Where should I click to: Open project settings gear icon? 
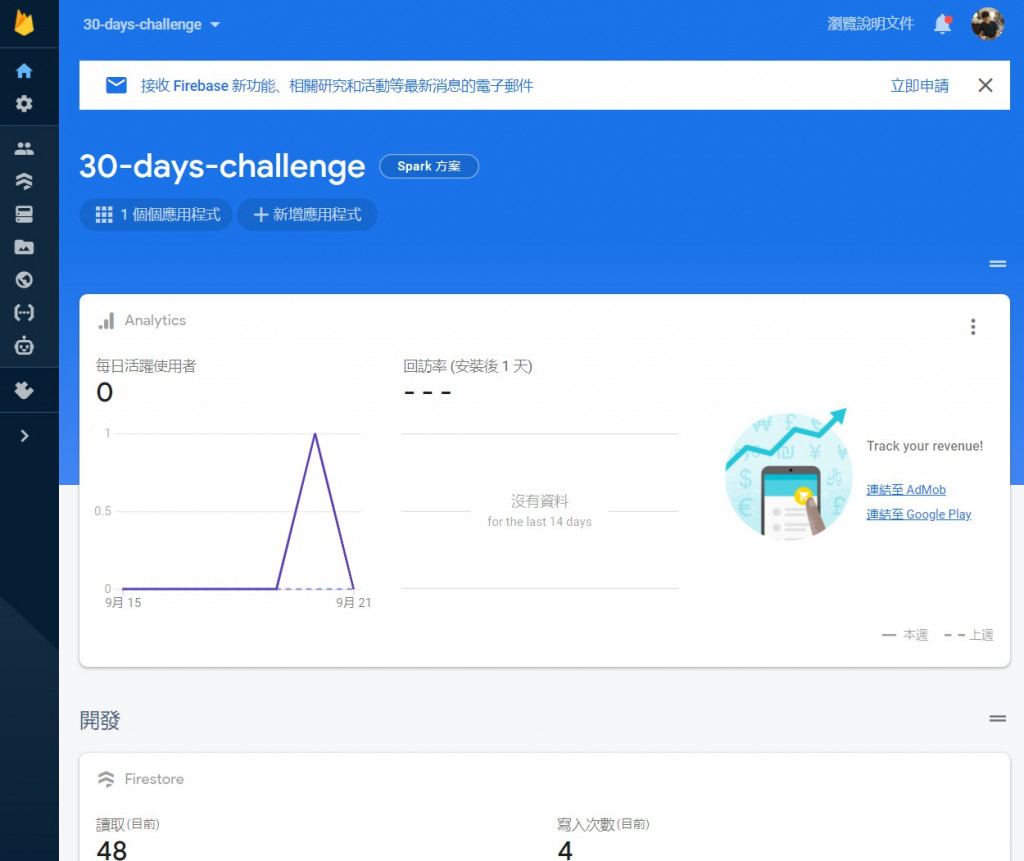point(24,103)
